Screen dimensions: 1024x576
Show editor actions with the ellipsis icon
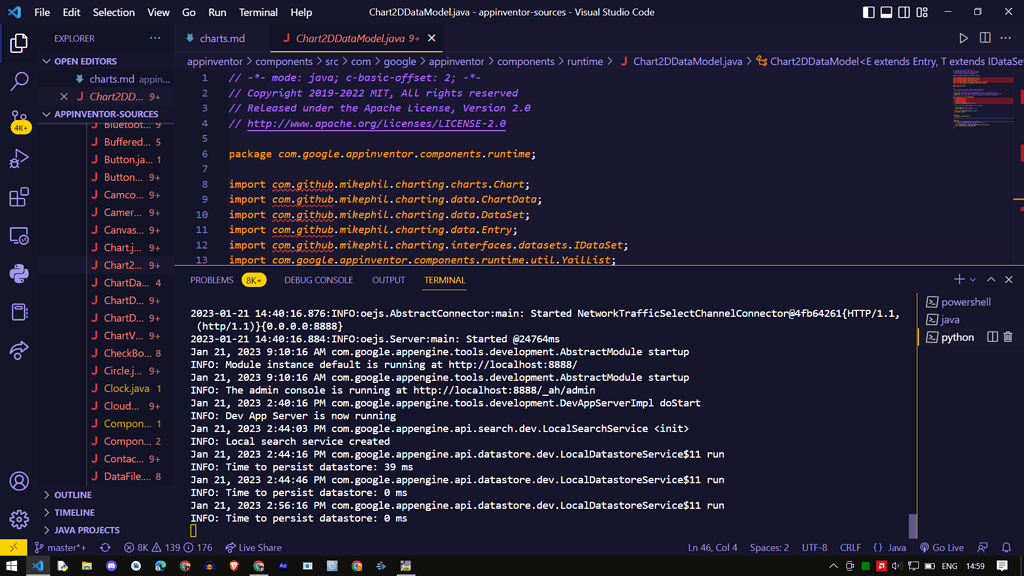coord(1006,36)
